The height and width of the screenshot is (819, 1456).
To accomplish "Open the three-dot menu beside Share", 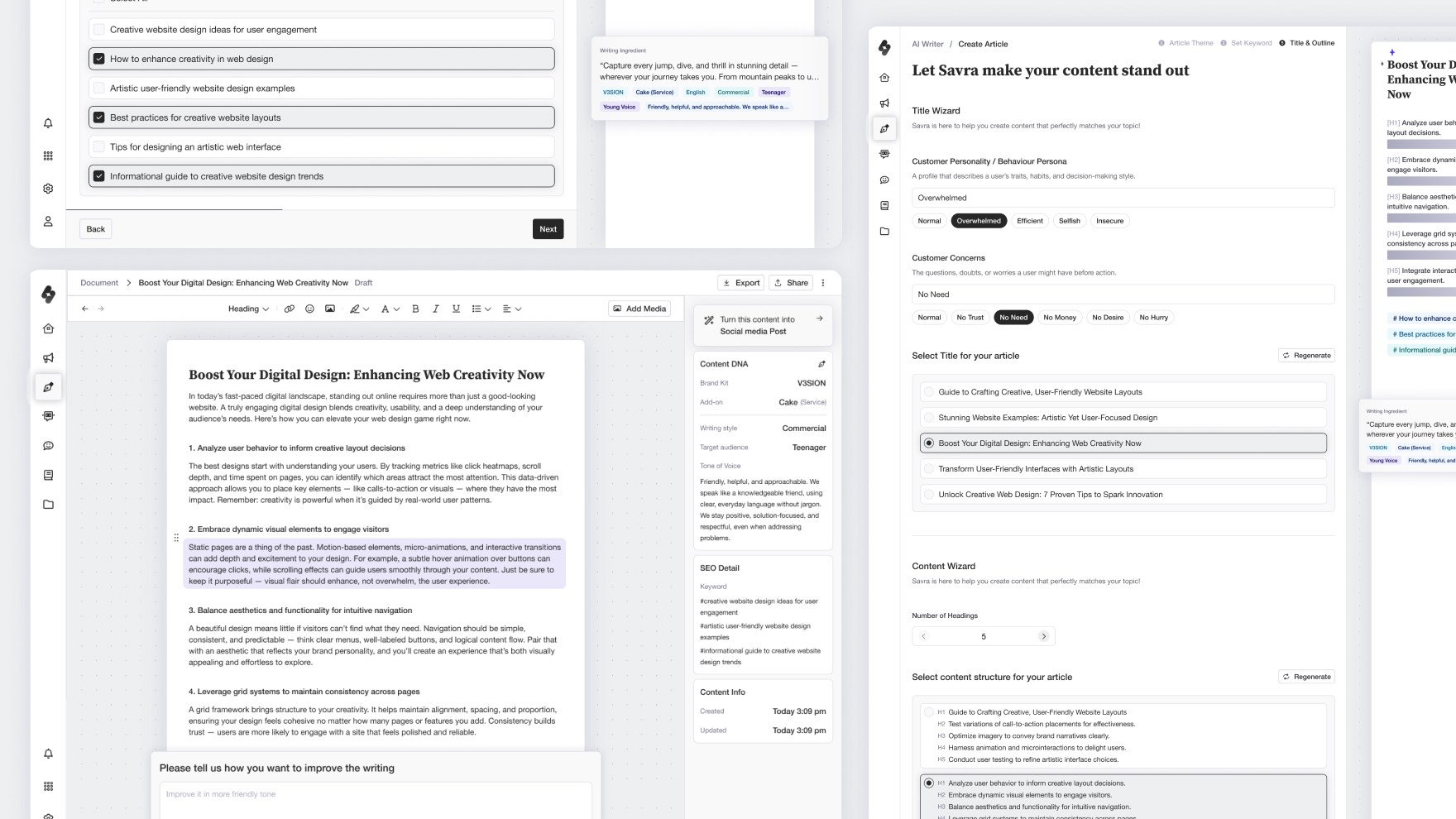I will 823,283.
